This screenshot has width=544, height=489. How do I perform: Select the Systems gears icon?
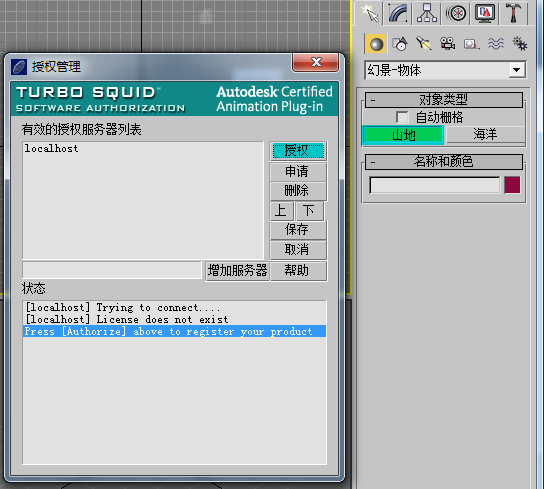(x=519, y=44)
